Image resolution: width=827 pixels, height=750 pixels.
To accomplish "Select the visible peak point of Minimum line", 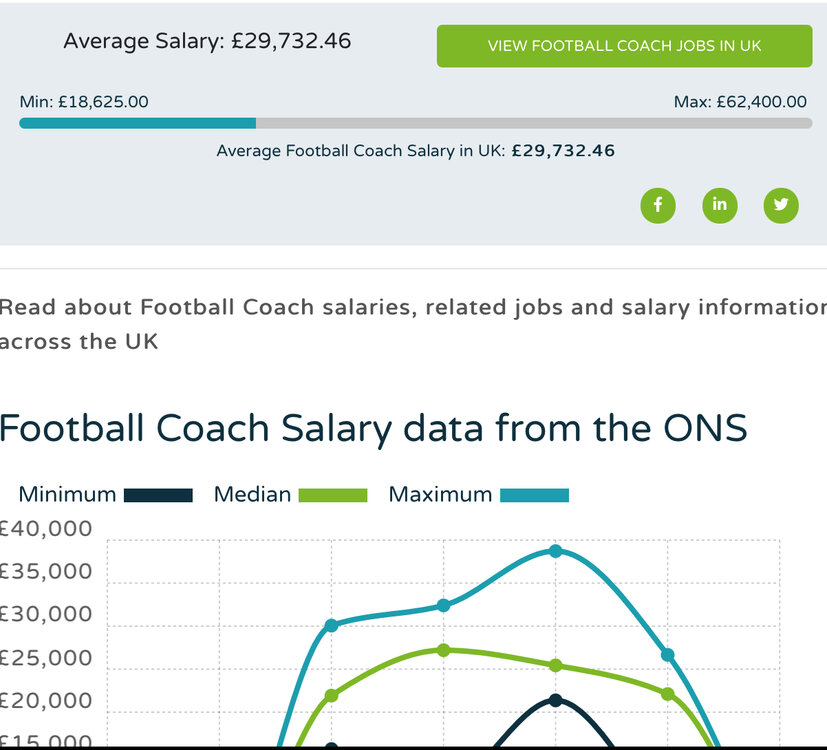I will coord(556,700).
